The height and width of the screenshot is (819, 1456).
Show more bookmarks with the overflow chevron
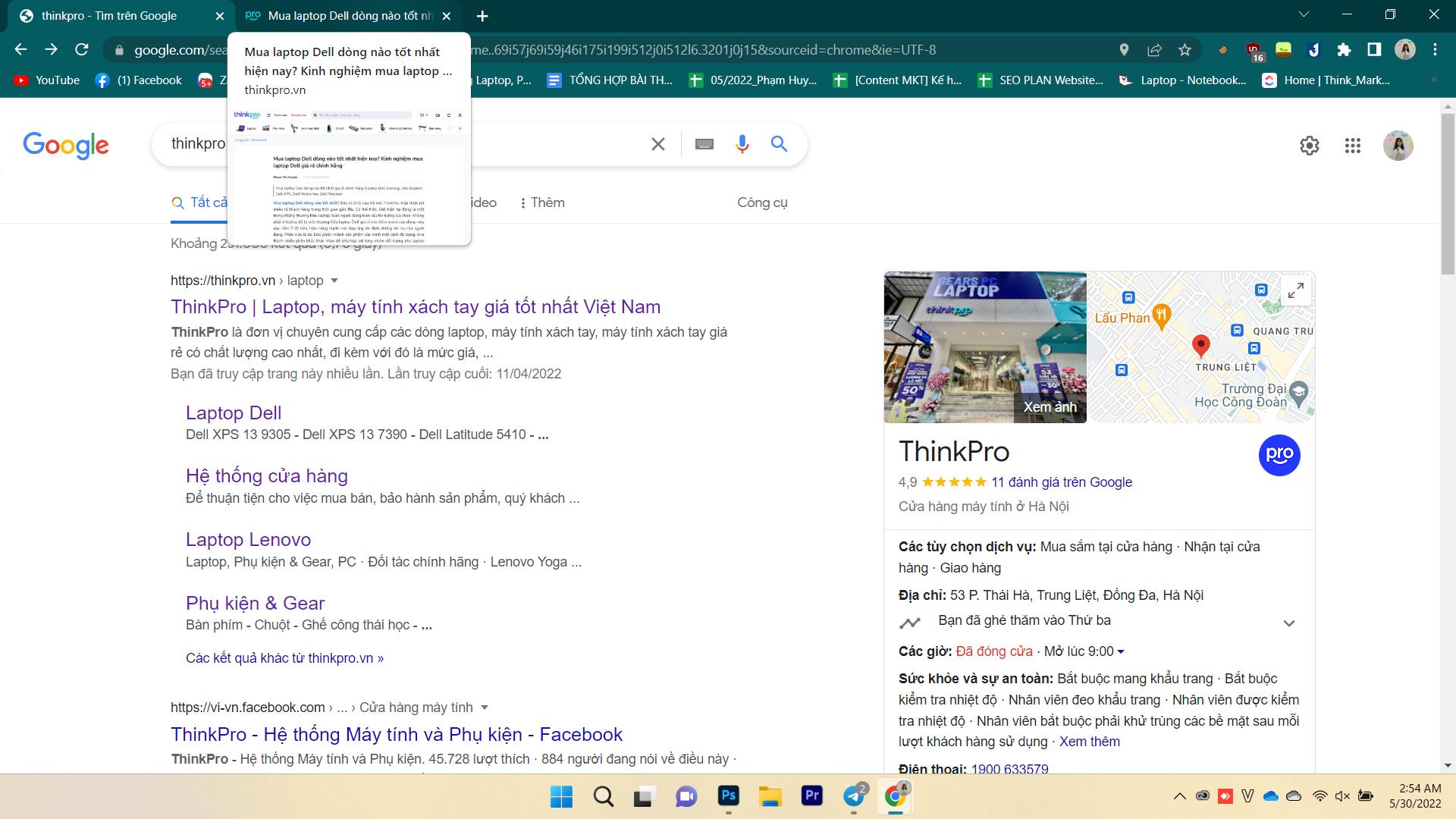[x=1433, y=80]
